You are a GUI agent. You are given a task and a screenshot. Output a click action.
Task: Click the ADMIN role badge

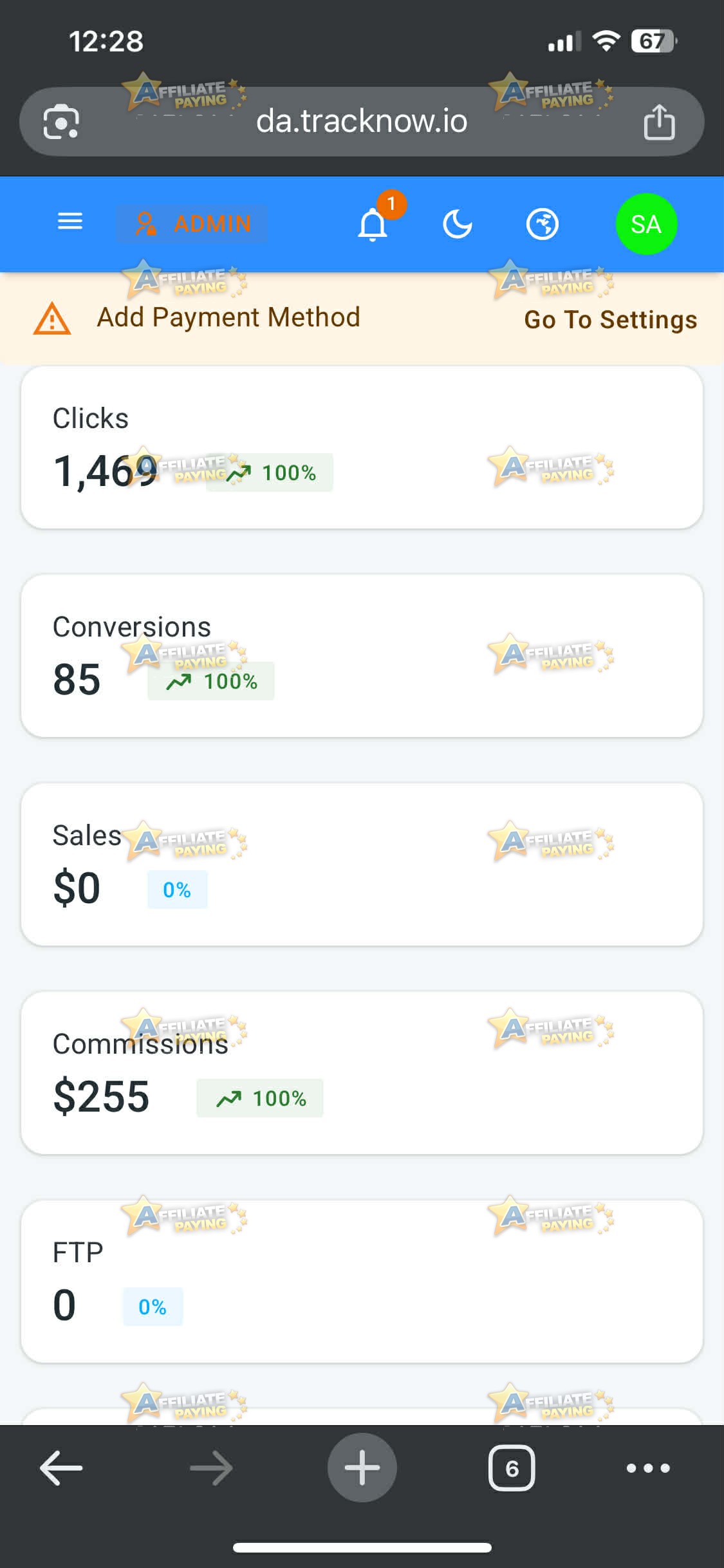(x=192, y=224)
